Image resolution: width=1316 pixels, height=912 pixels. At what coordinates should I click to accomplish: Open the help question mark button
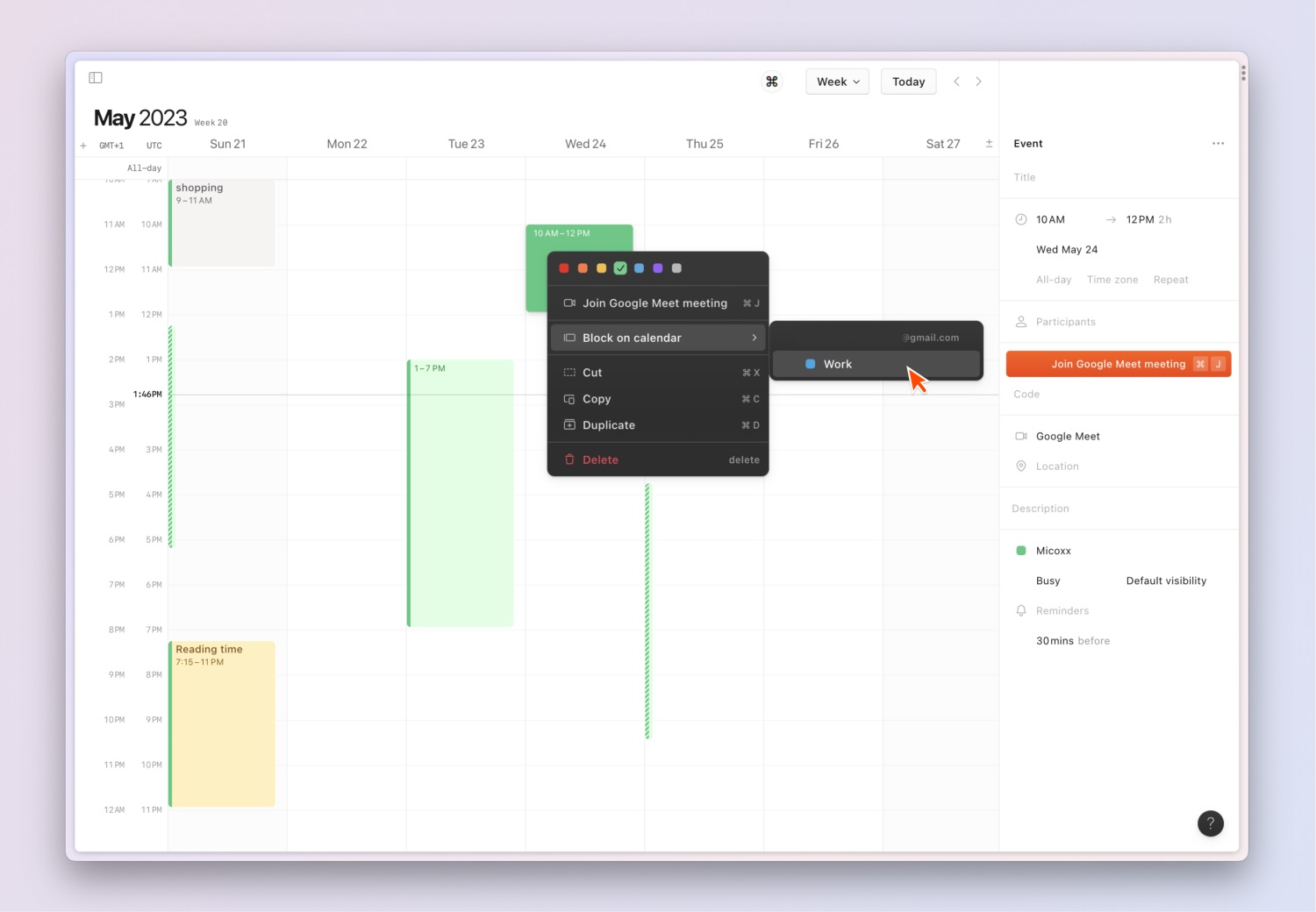pyautogui.click(x=1211, y=823)
